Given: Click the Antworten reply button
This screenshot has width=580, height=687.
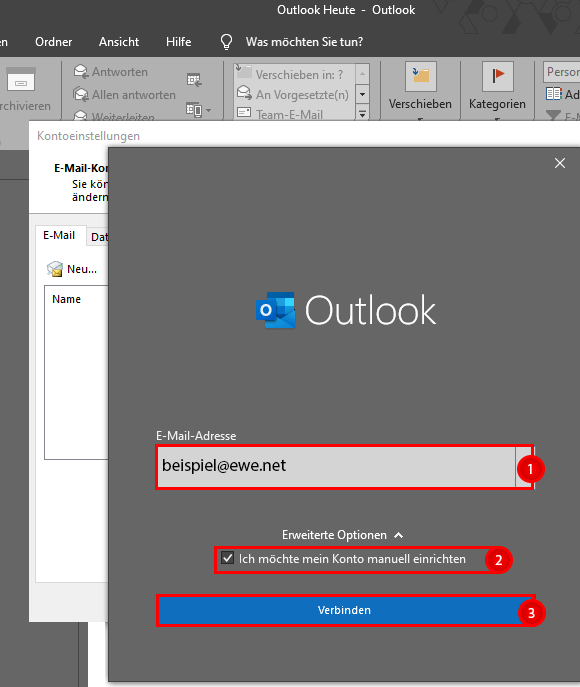Looking at the screenshot, I should click(x=111, y=71).
